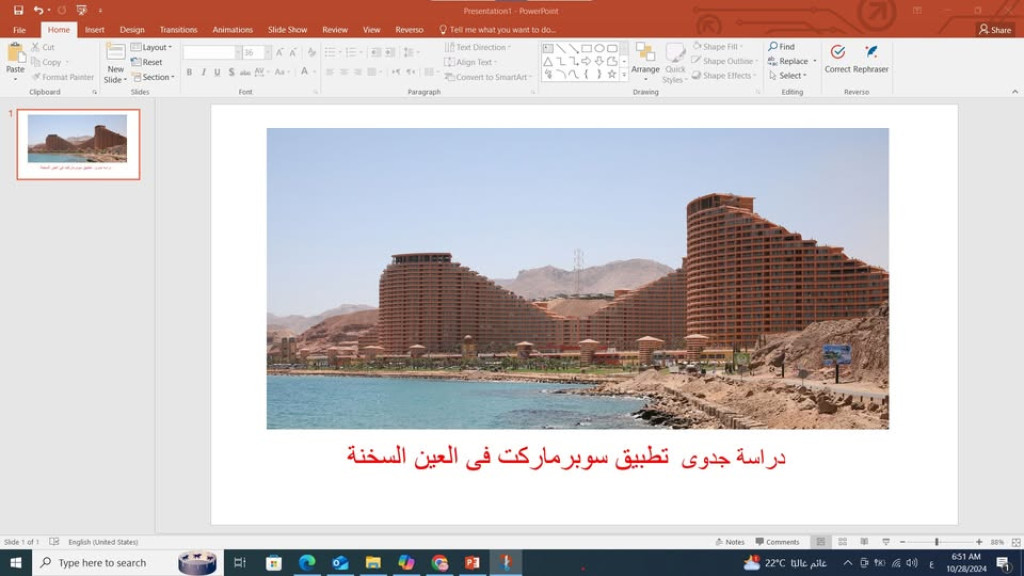Screen dimensions: 1024x576
Task: Toggle italic formatting on the selected text
Action: pos(203,73)
